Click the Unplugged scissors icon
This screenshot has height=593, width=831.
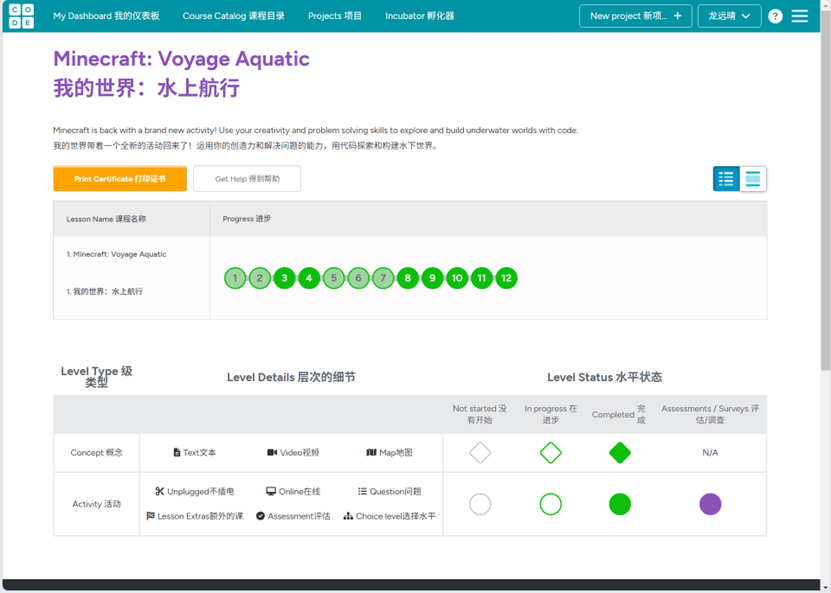pyautogui.click(x=160, y=491)
